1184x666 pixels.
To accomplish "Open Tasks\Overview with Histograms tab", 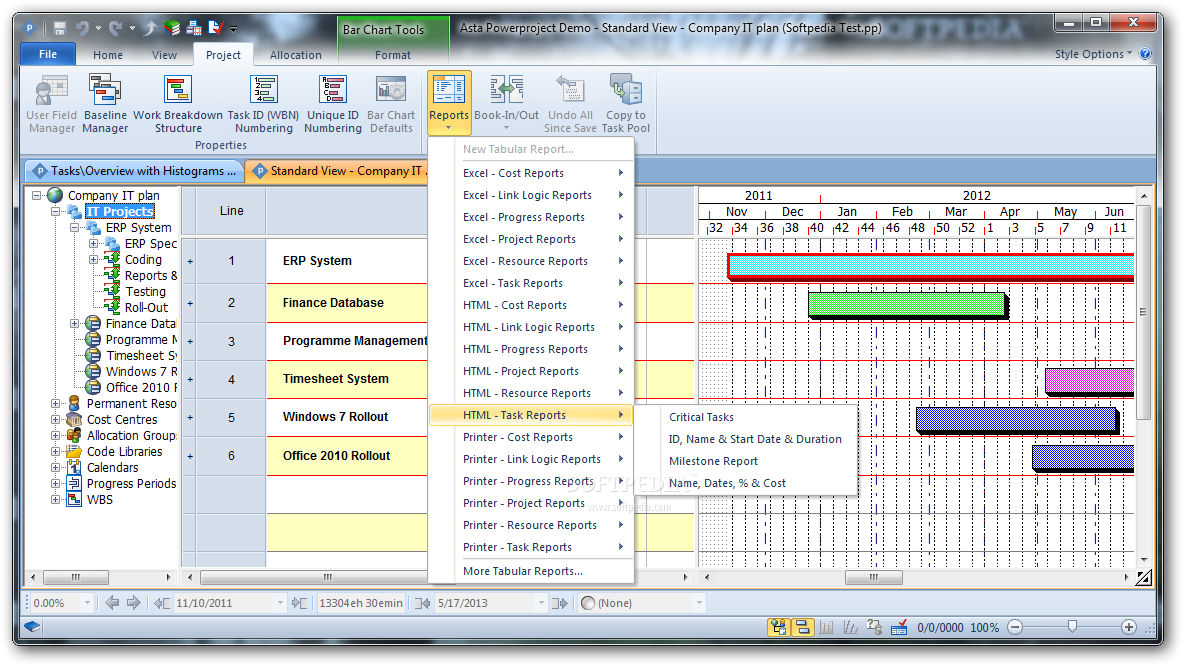I will click(135, 171).
